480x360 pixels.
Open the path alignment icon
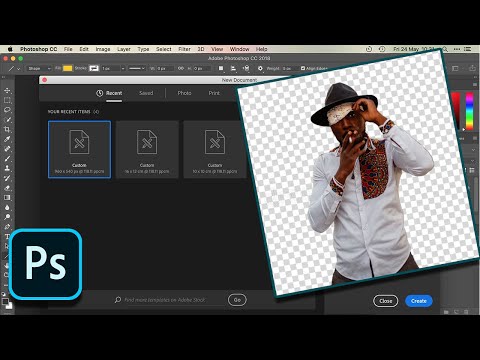pos(233,68)
